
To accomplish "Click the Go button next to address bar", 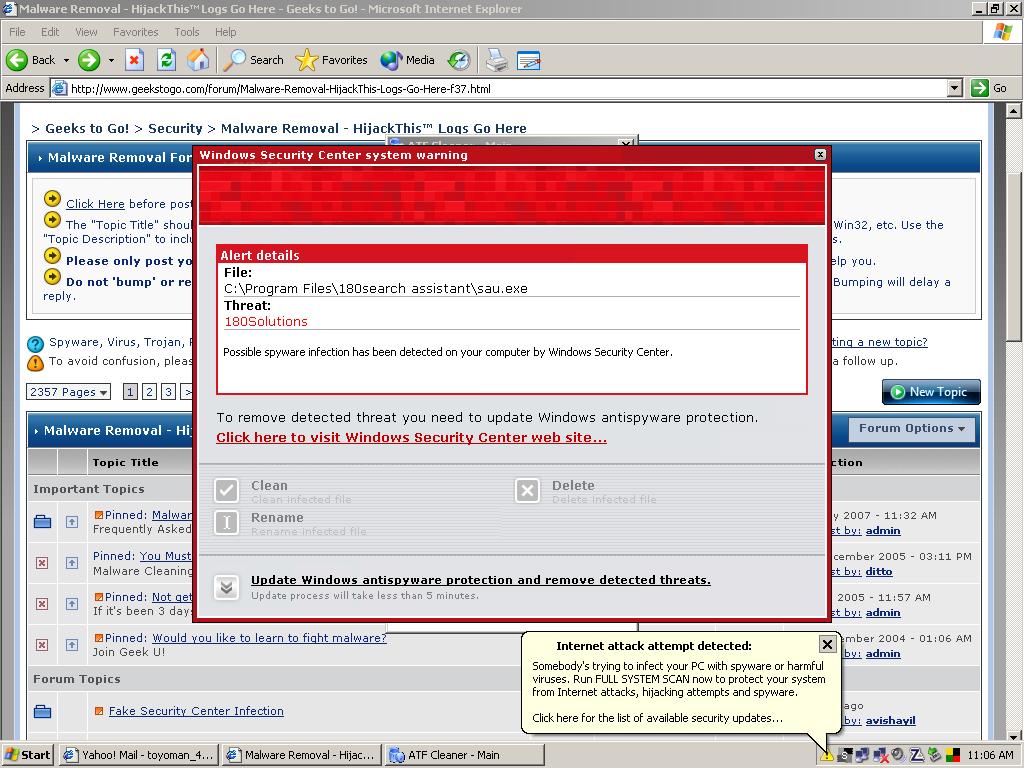I will (989, 88).
